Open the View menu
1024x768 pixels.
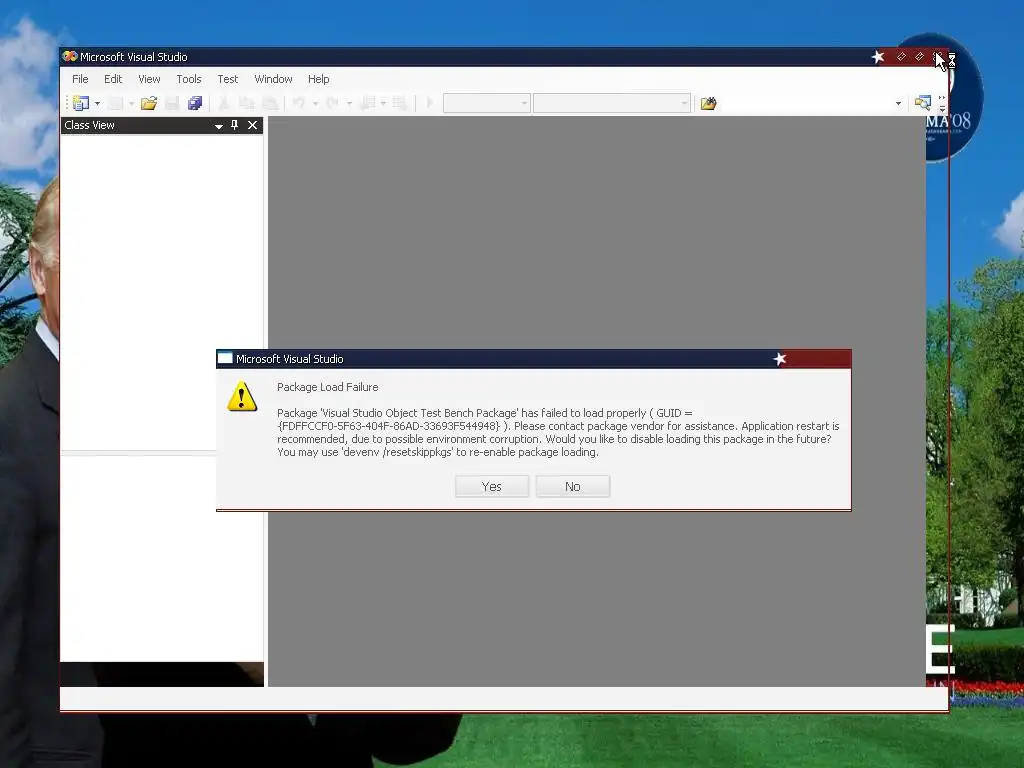pyautogui.click(x=150, y=79)
